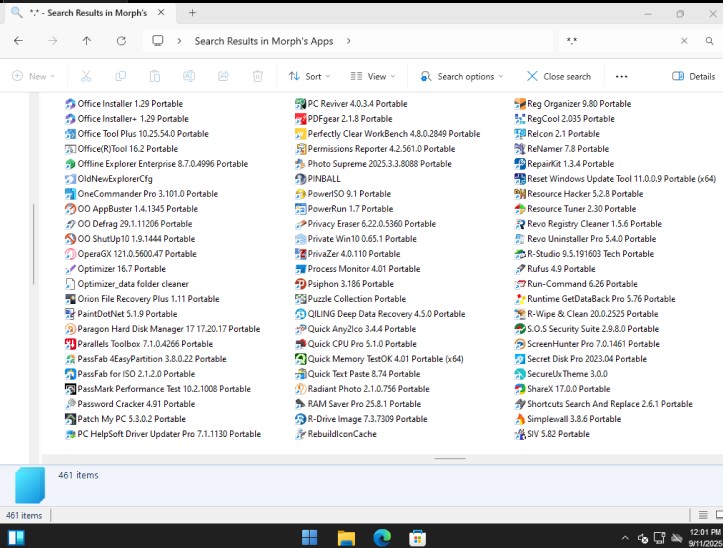Select the Search Results in Morph's tab
The height and width of the screenshot is (548, 723).
coord(88,13)
